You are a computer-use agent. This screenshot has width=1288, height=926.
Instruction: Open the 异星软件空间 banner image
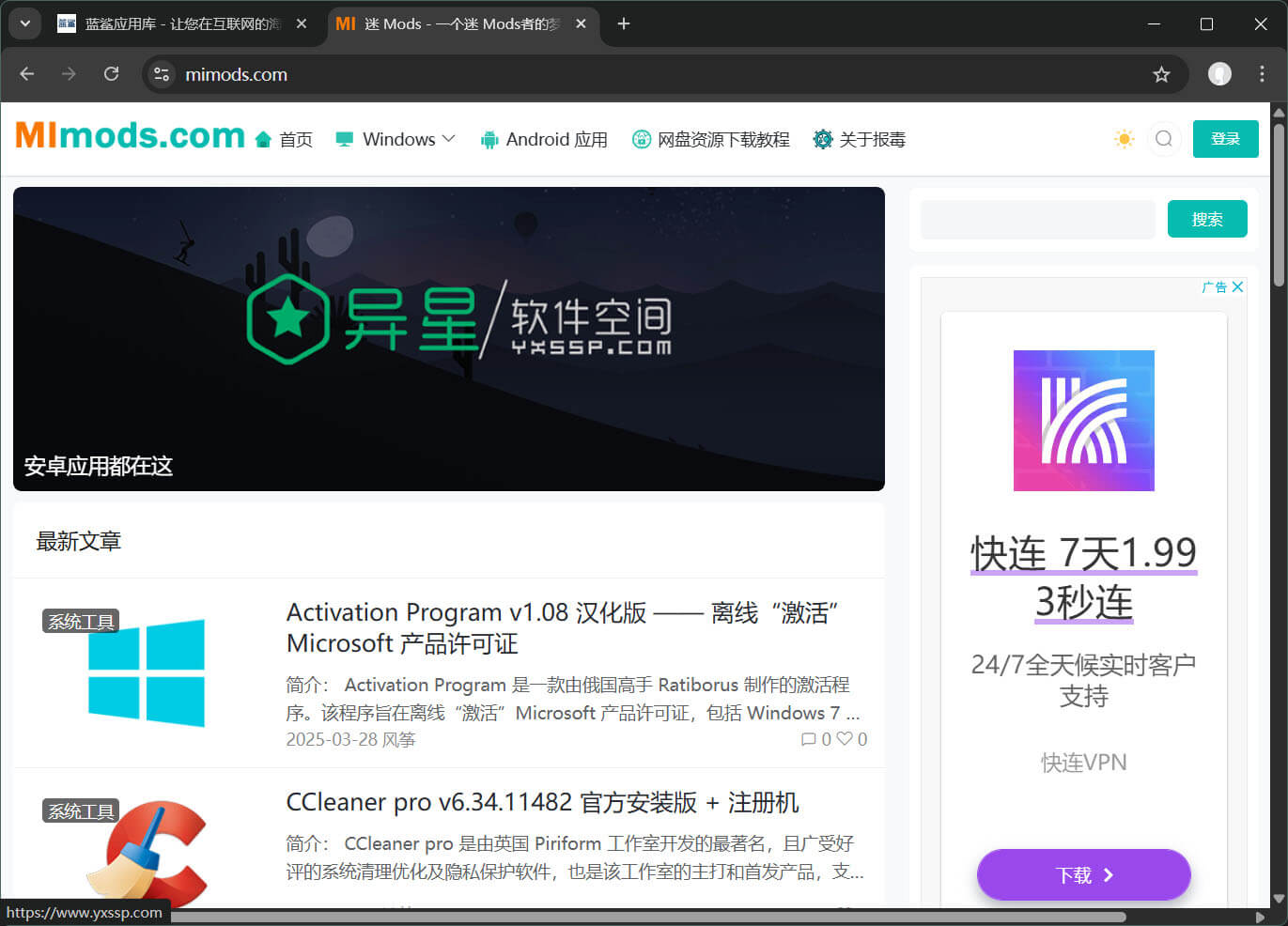pos(449,339)
